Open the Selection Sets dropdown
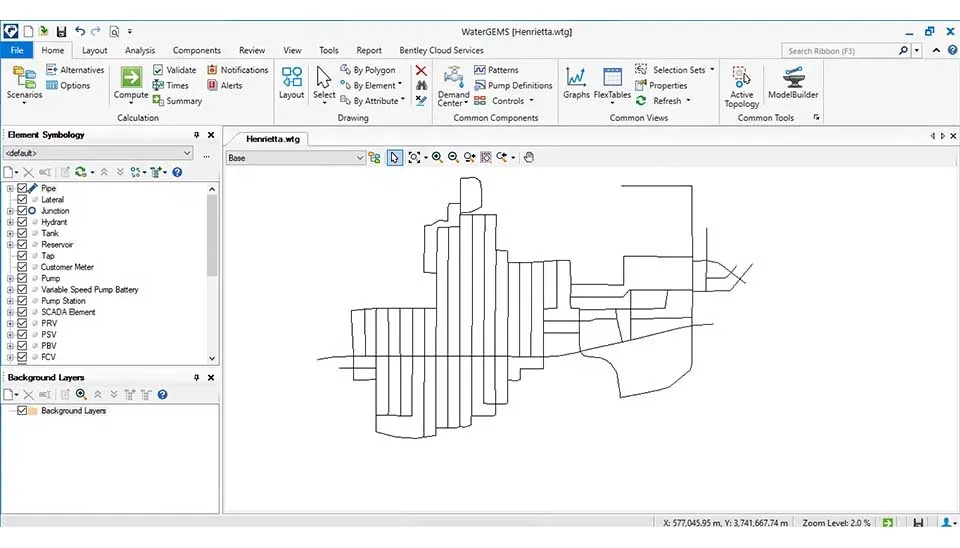960x548 pixels. coord(712,70)
